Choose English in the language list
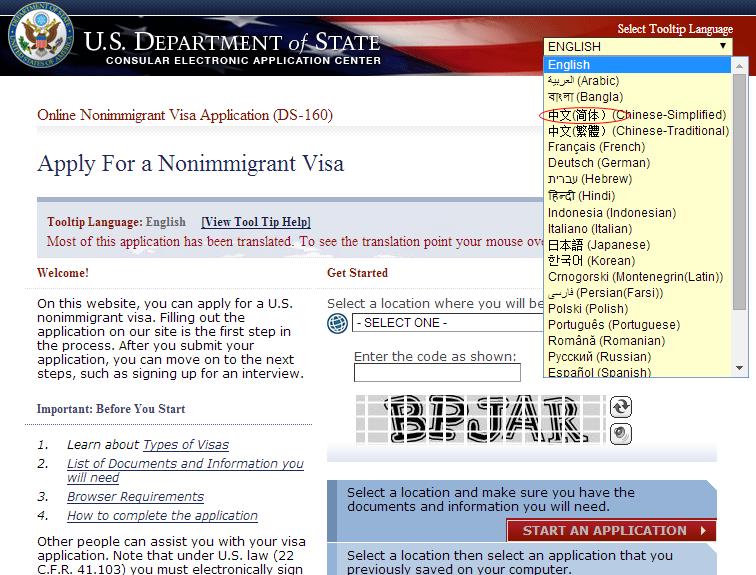The height and width of the screenshot is (575, 756). (637, 65)
